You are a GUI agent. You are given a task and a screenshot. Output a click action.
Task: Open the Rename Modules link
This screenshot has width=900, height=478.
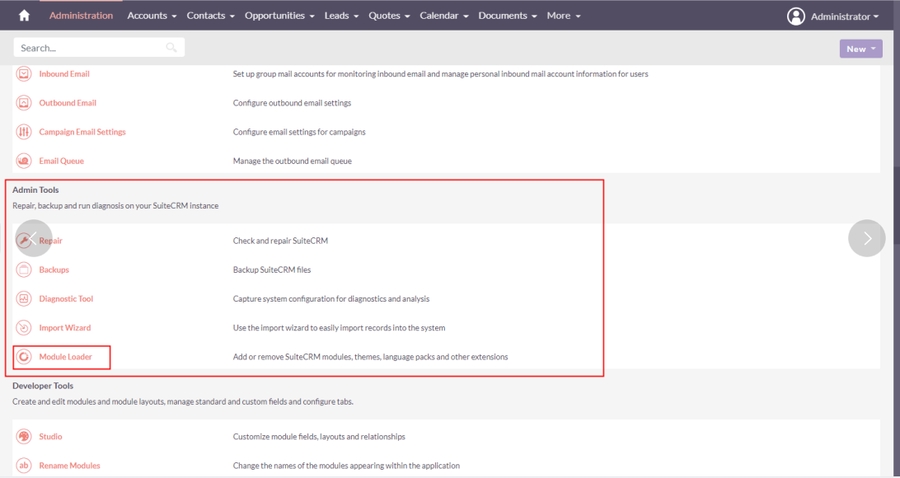click(69, 466)
